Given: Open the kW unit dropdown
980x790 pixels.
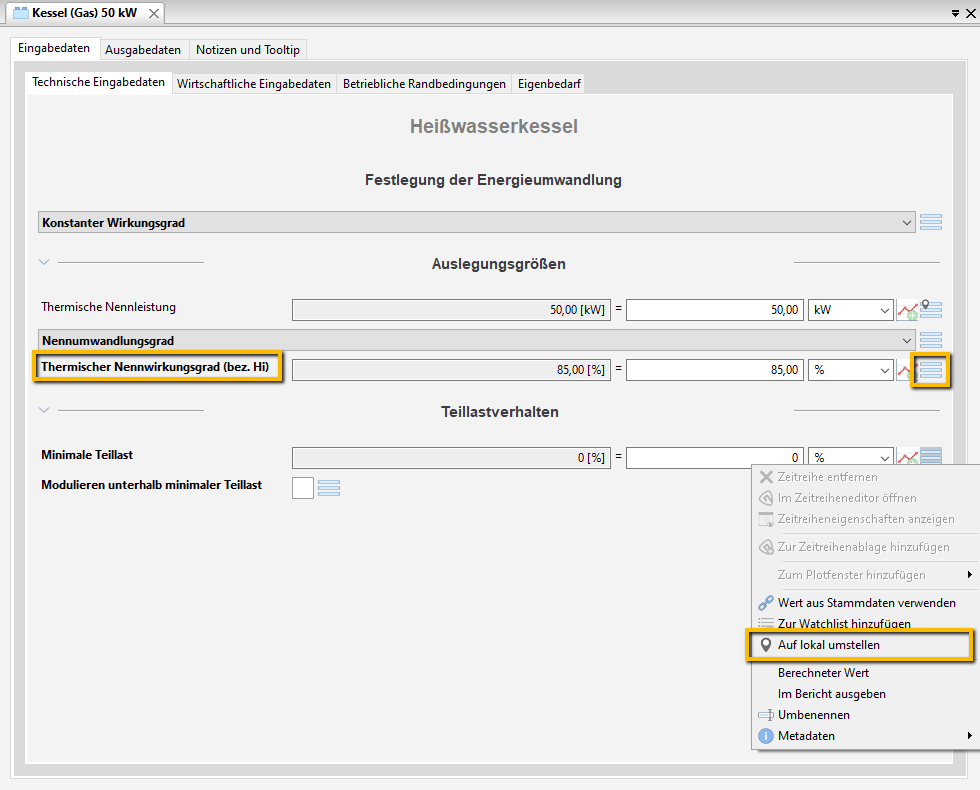Looking at the screenshot, I should [850, 310].
